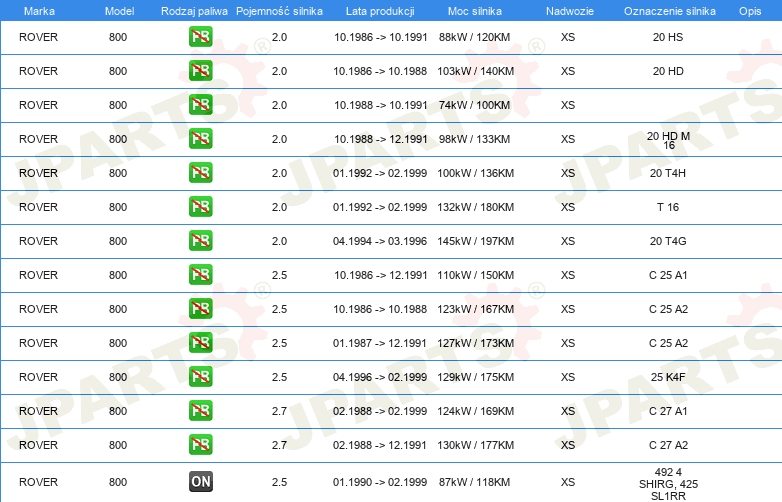Click production years 04.1996 -> 02.1999

[380, 377]
